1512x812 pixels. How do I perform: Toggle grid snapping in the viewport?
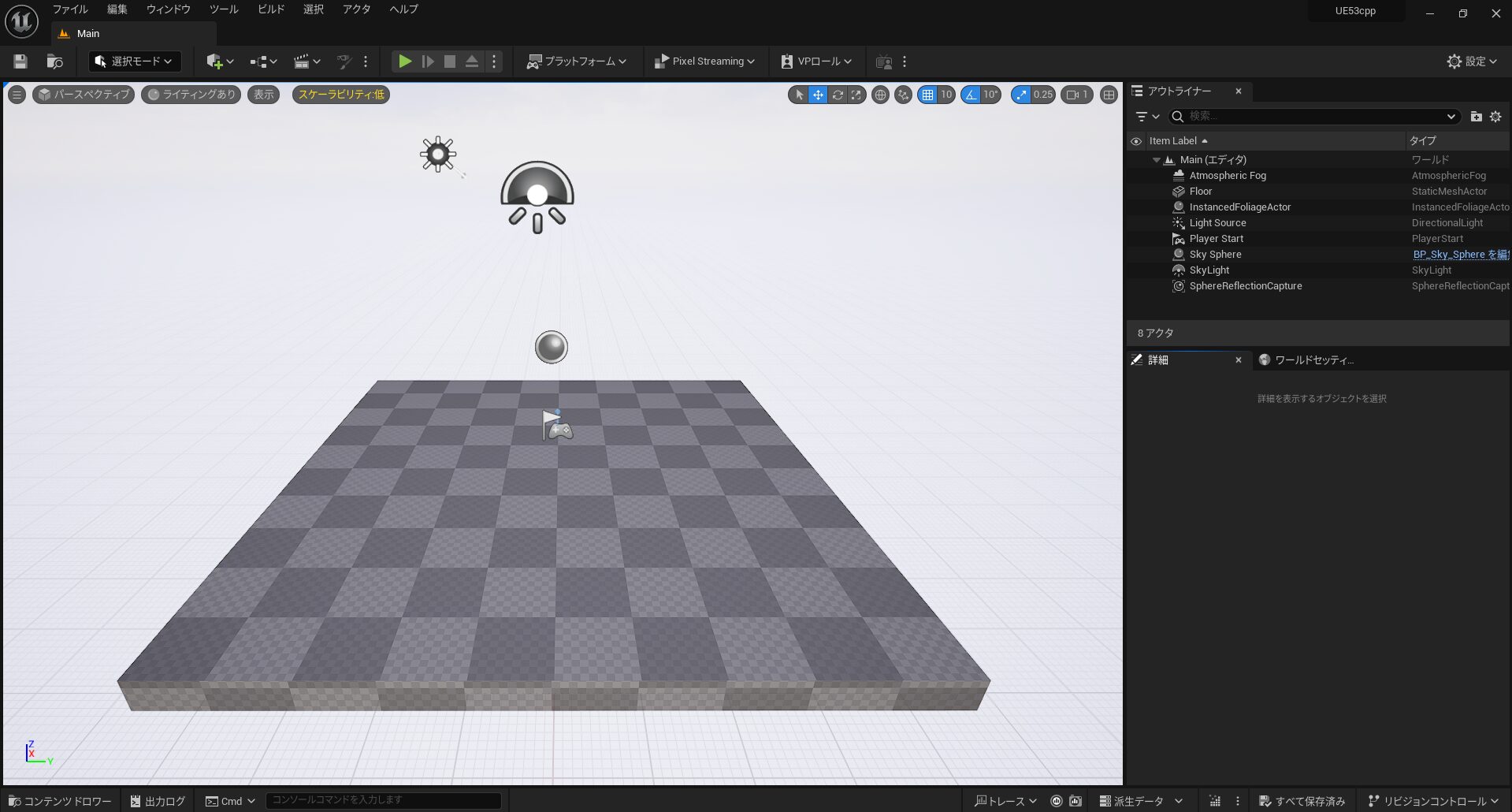(x=927, y=95)
